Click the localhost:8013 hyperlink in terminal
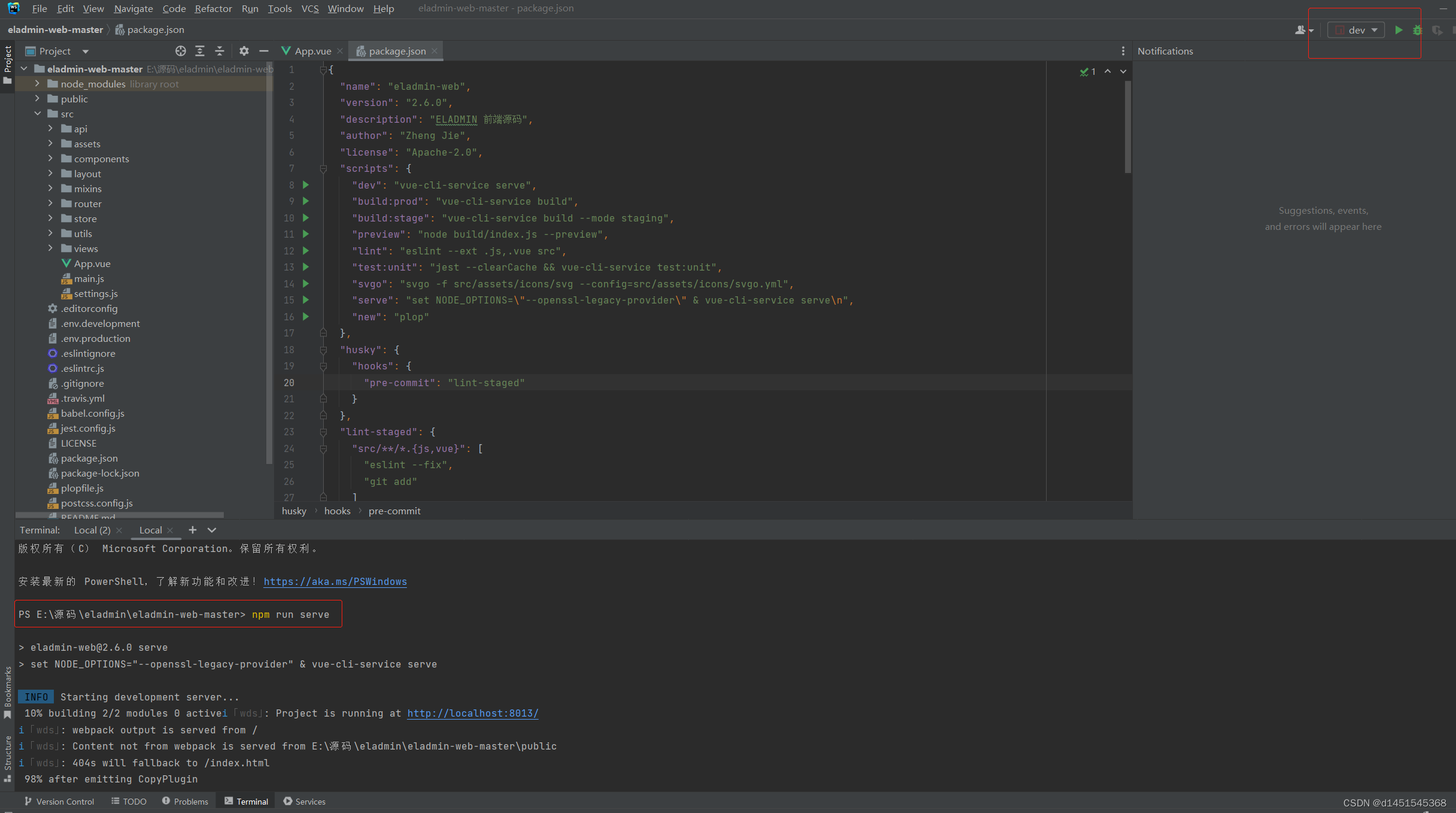The height and width of the screenshot is (813, 1456). pyautogui.click(x=472, y=713)
